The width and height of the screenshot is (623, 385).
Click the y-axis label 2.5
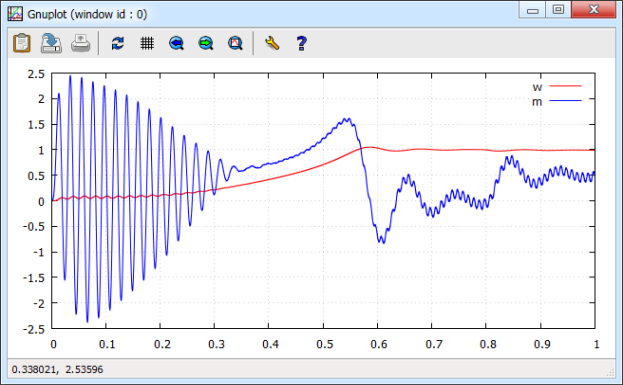[36, 74]
